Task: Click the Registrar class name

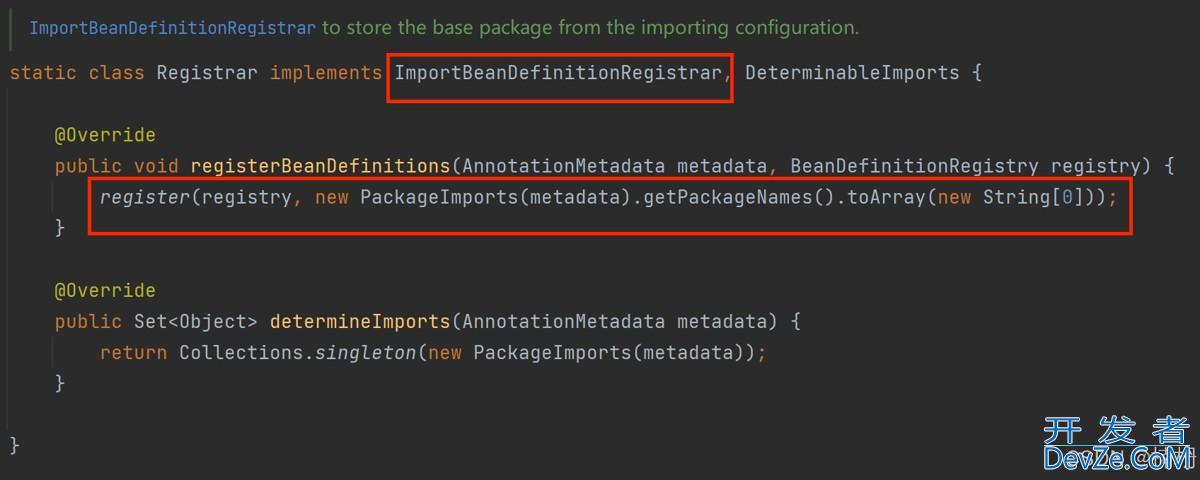Action: point(207,73)
